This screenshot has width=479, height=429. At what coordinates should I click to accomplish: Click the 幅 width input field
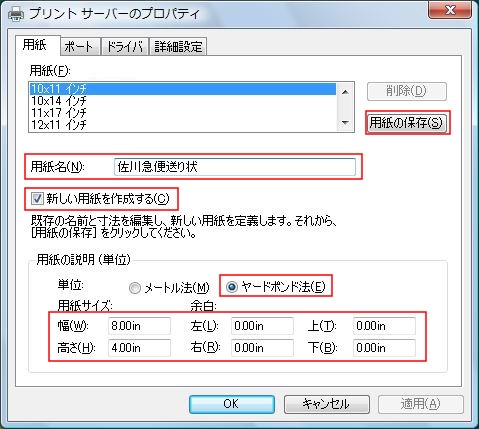139,326
